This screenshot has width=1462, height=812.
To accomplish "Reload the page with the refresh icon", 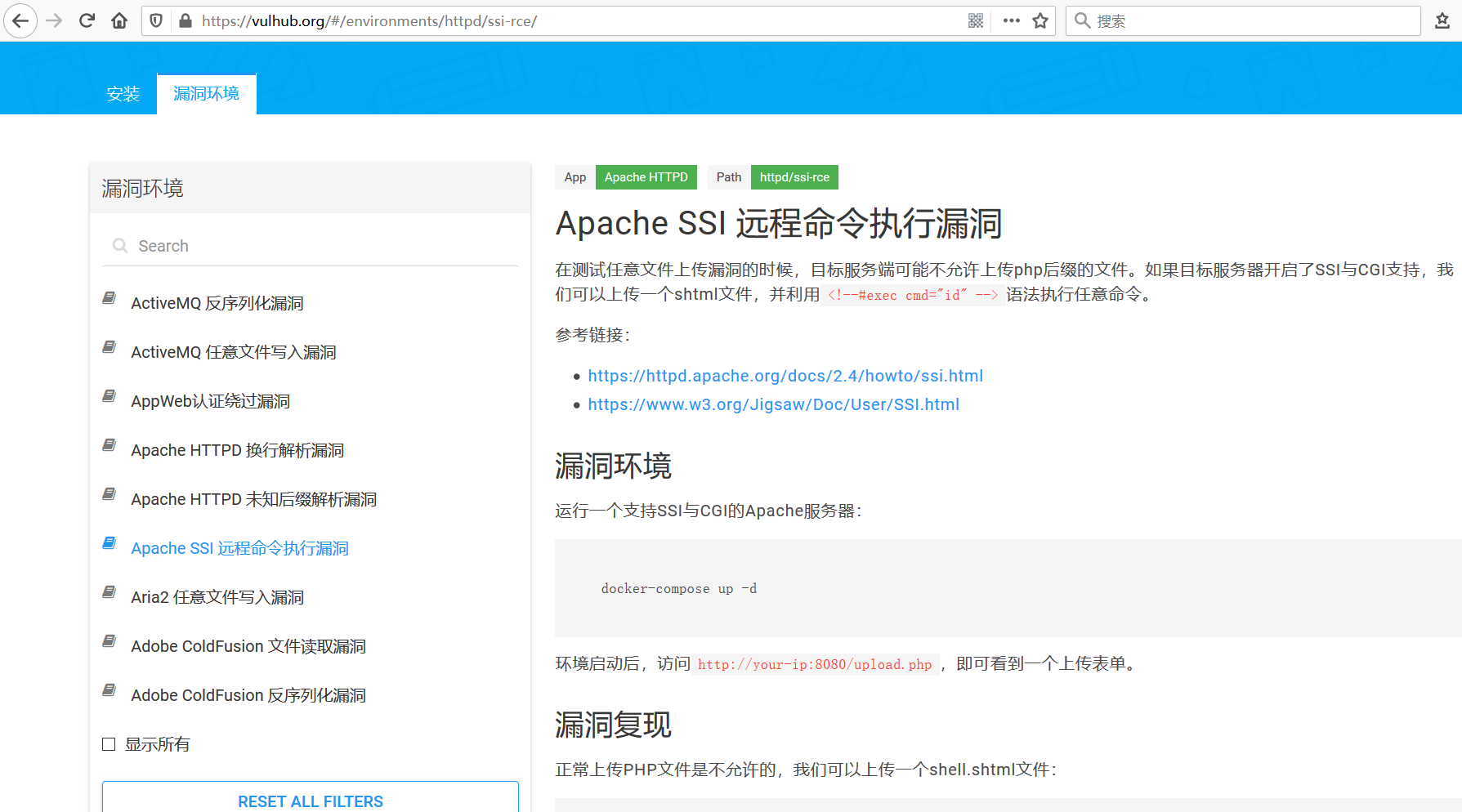I will 87,20.
